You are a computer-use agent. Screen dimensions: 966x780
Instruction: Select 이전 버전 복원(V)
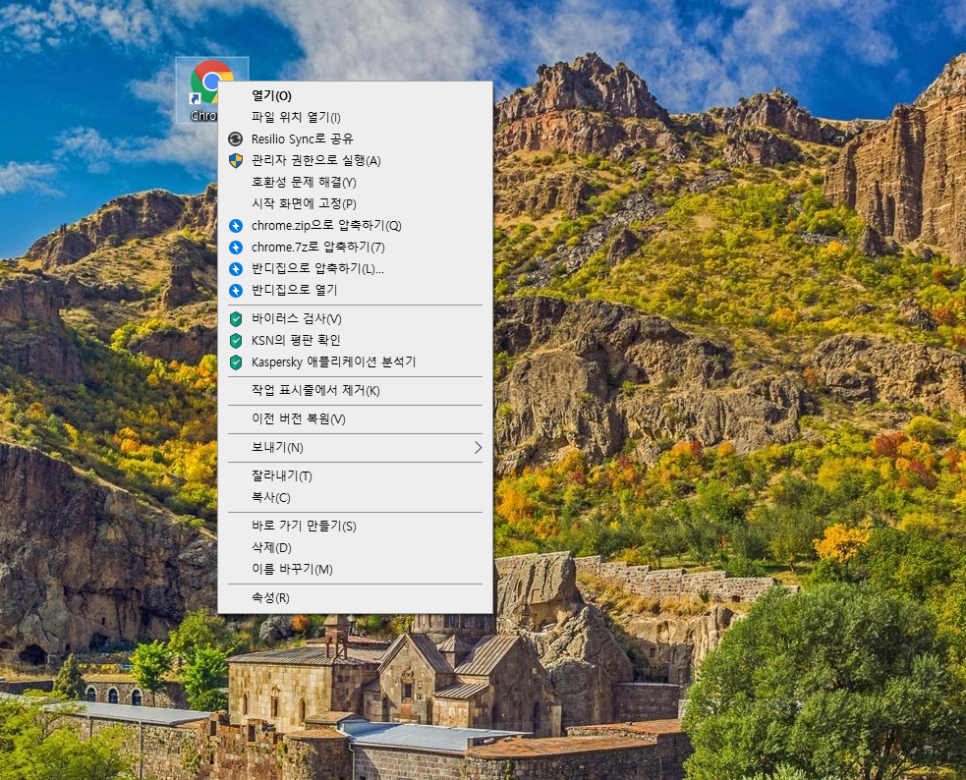(x=355, y=419)
